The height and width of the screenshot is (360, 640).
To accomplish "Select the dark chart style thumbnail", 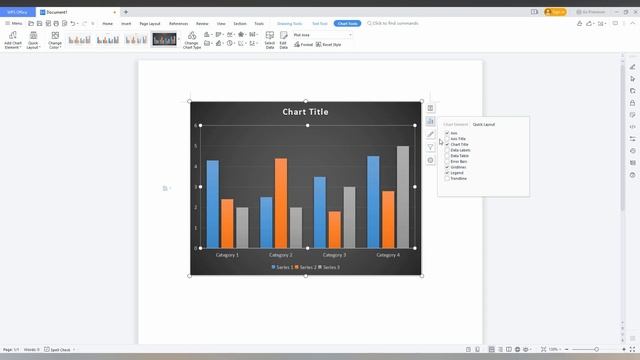I will [x=164, y=40].
